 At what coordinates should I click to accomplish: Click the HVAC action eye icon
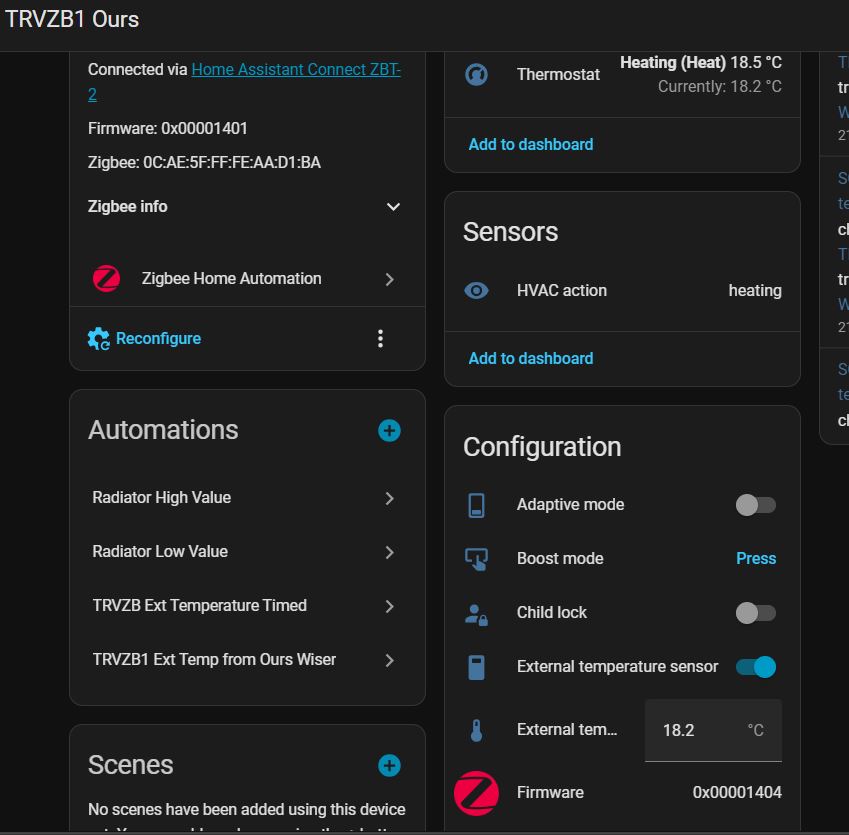pyautogui.click(x=477, y=291)
